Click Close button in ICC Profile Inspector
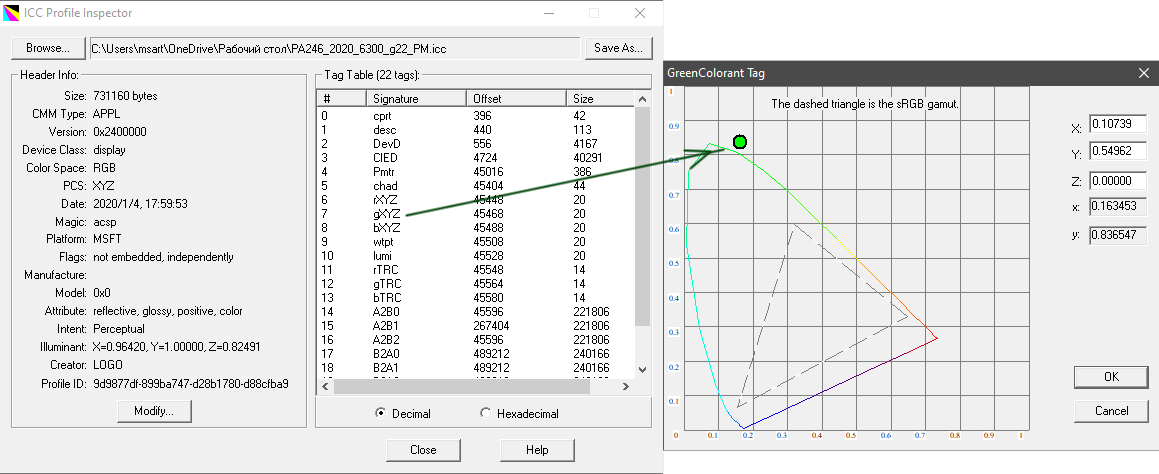The width and height of the screenshot is (1159, 474). 423,450
